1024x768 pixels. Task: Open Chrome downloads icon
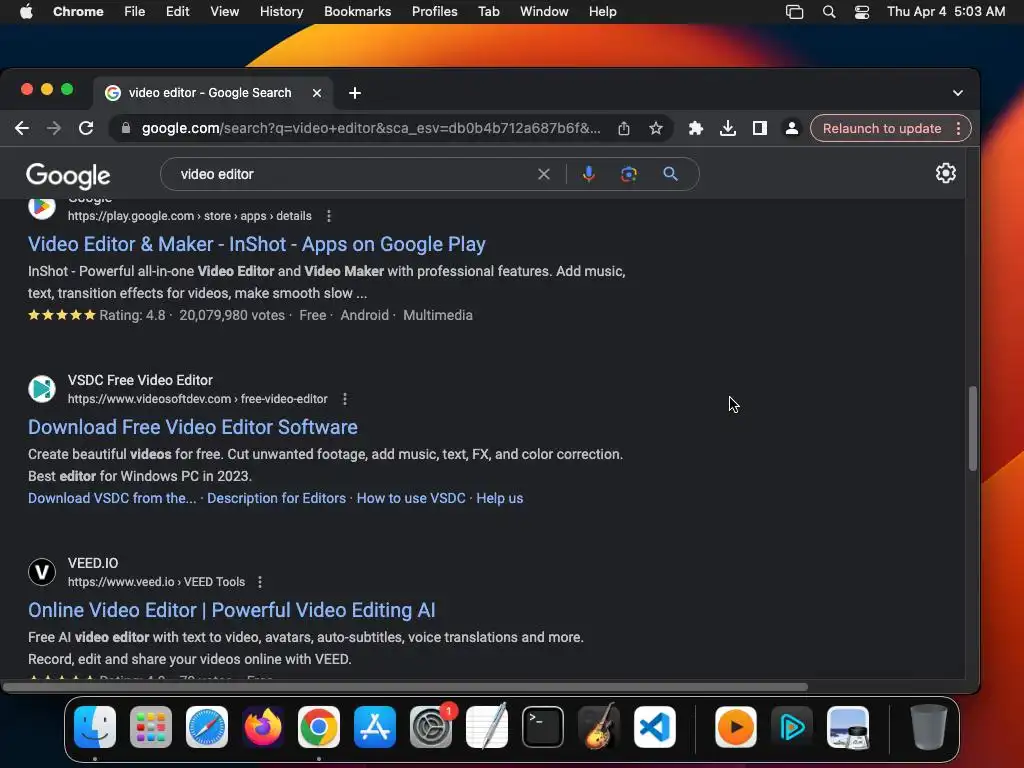(x=728, y=128)
